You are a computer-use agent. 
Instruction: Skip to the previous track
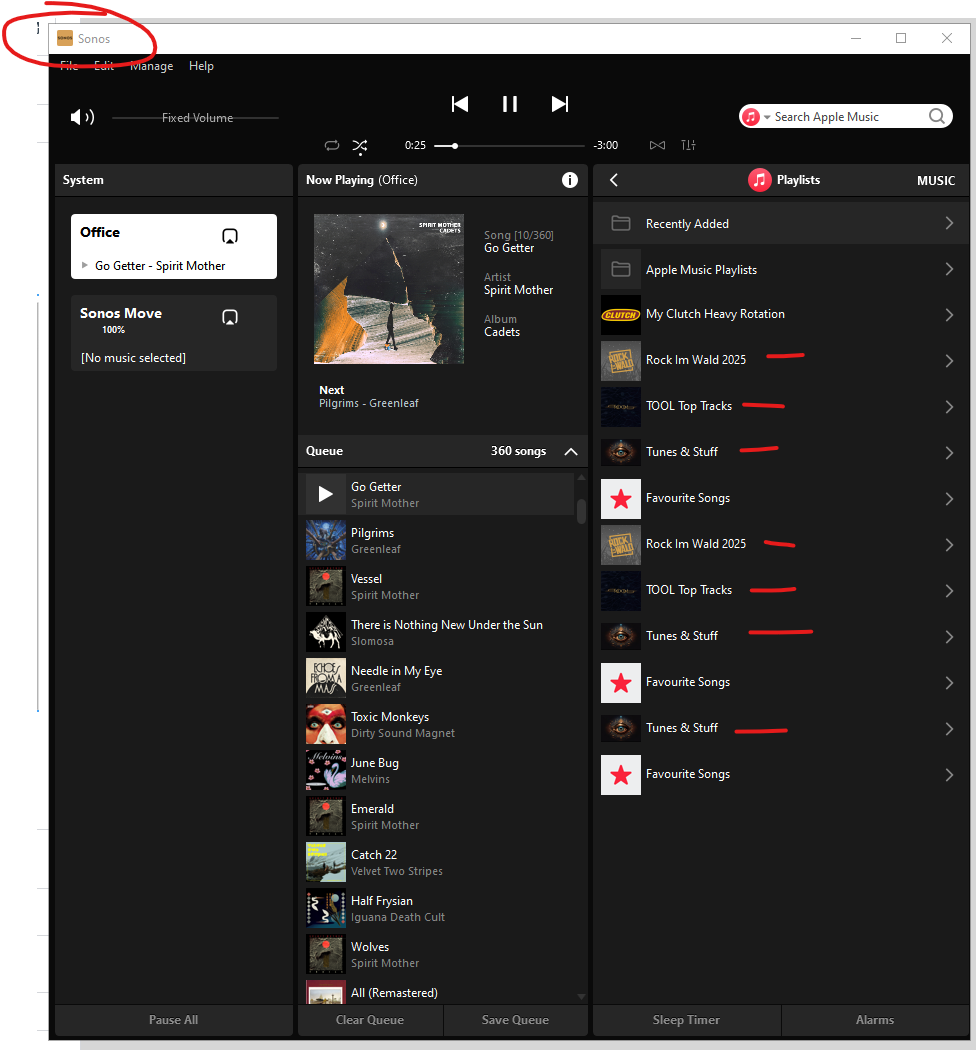click(460, 104)
